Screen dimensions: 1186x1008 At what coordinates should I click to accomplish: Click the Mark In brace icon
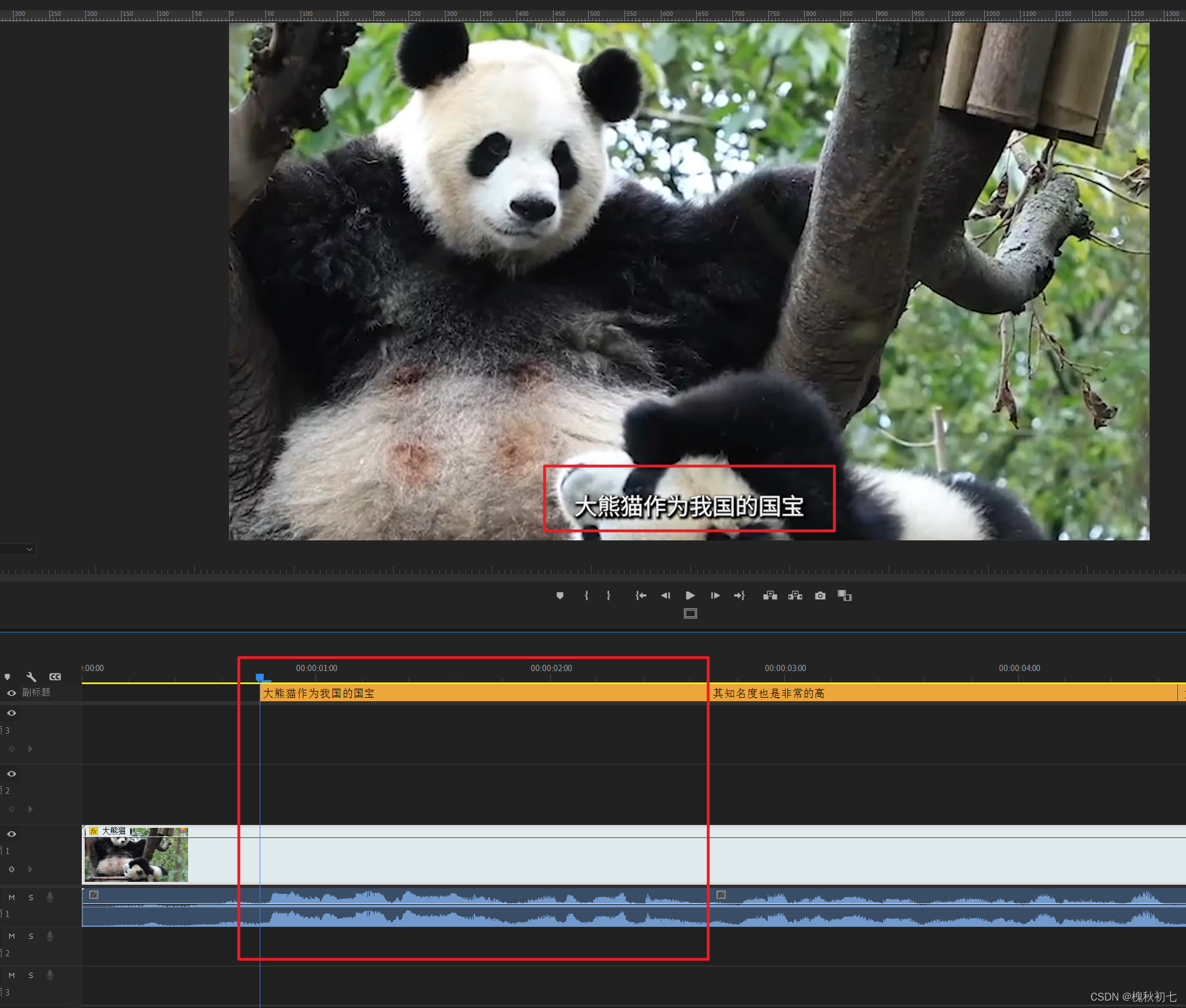(586, 595)
